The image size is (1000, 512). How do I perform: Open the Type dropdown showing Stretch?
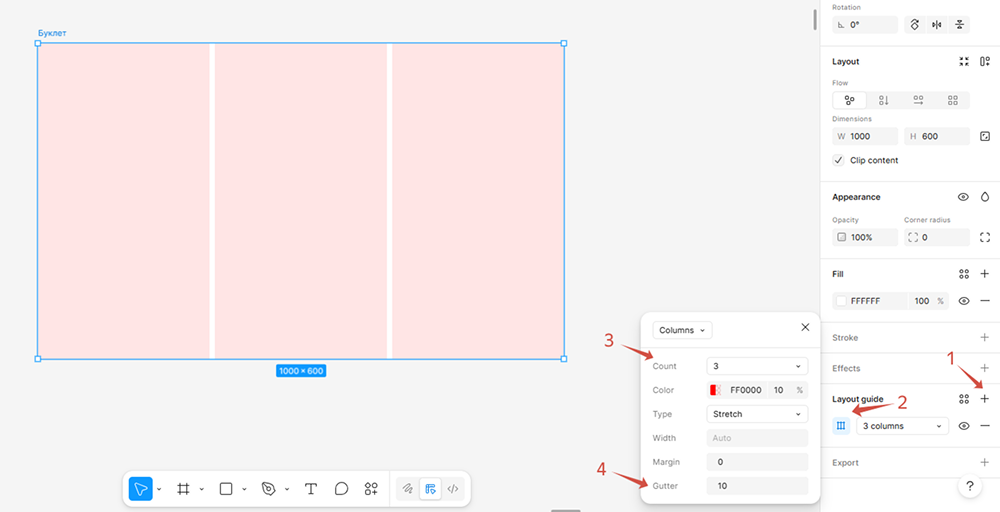pyautogui.click(x=757, y=414)
